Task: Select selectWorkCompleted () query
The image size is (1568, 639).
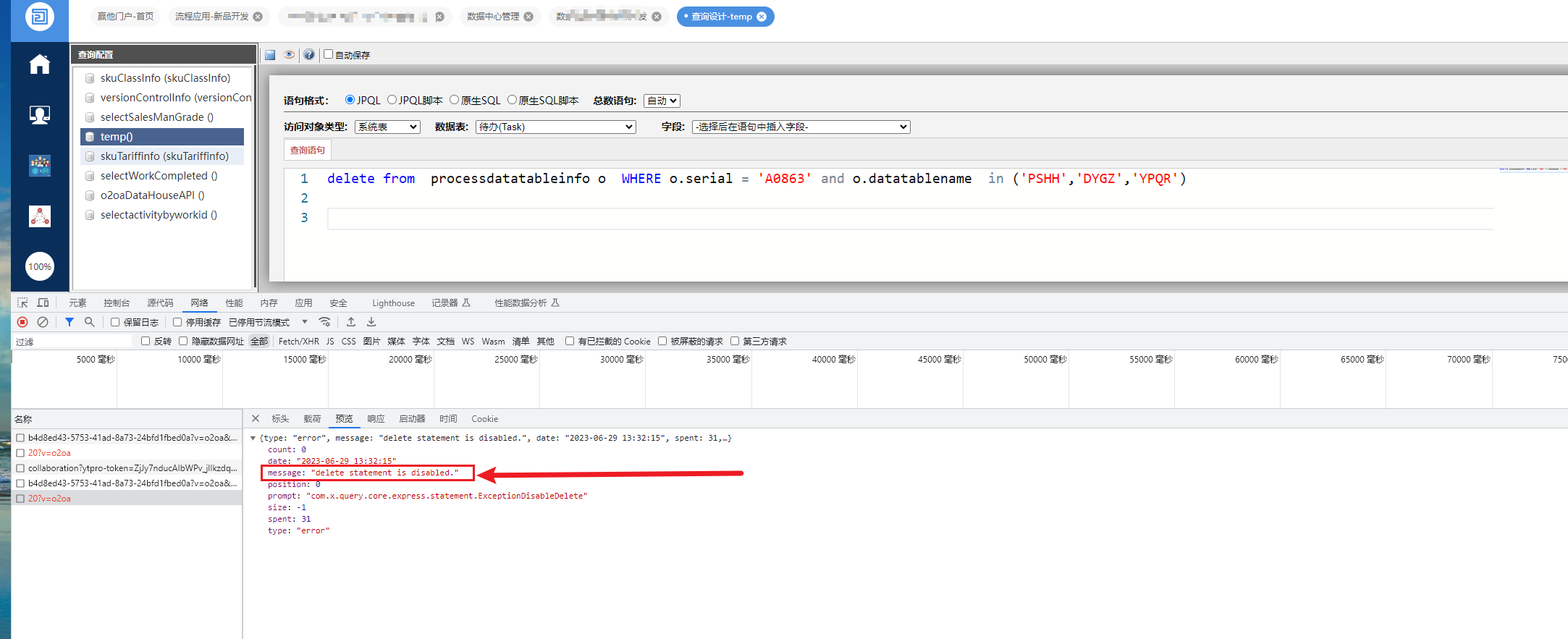Action: pyautogui.click(x=162, y=176)
